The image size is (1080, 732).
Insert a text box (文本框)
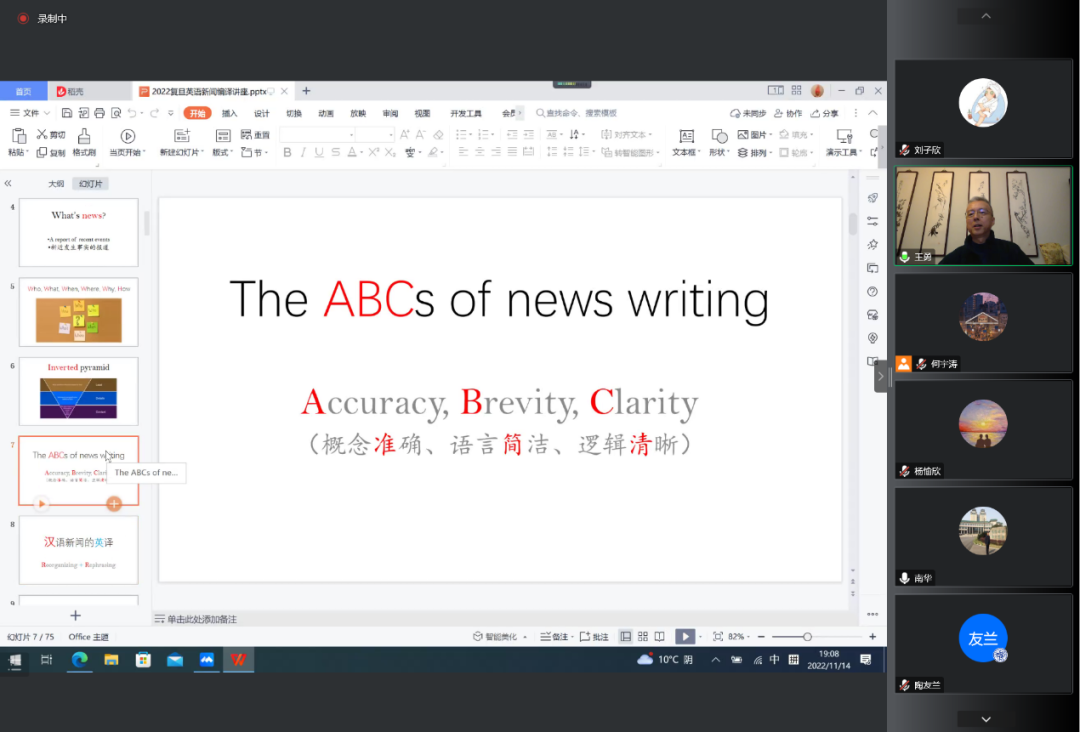click(686, 136)
